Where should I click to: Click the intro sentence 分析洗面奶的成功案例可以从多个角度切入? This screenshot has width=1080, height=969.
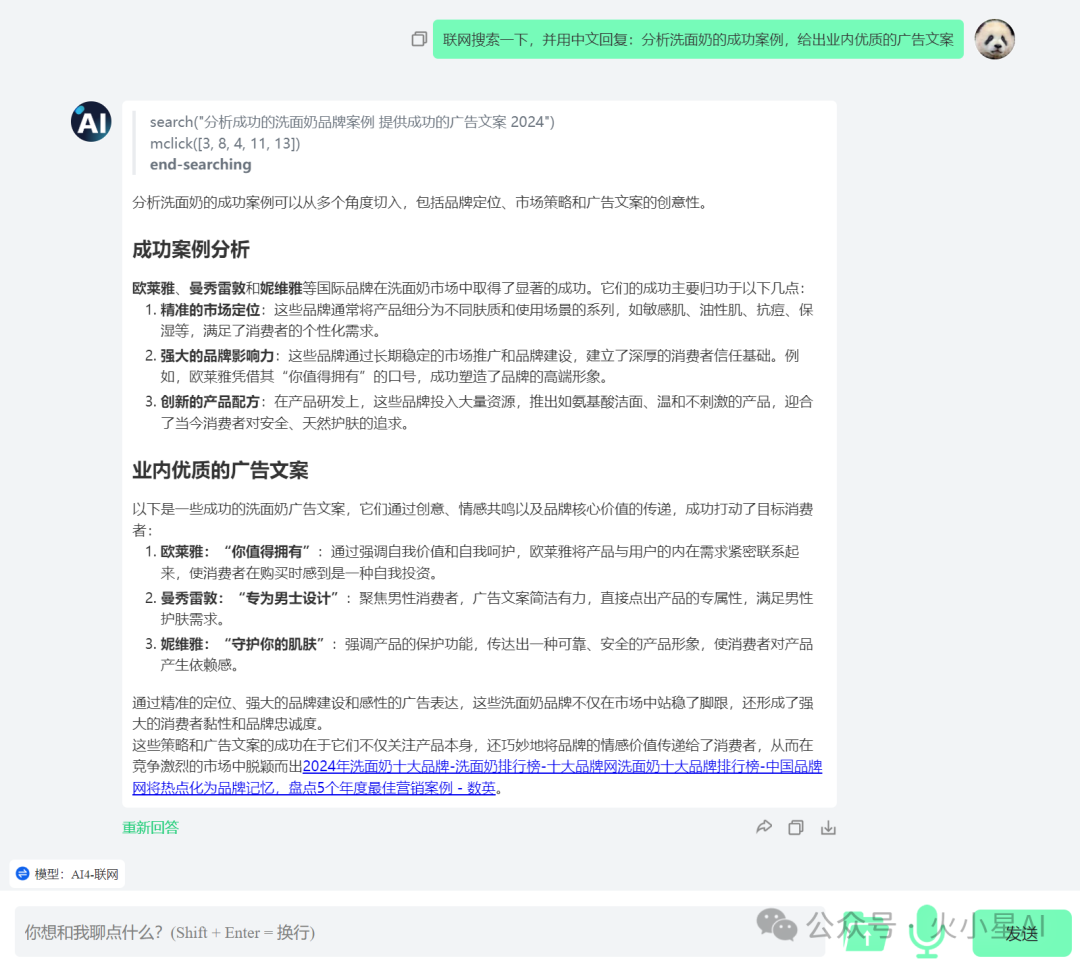420,202
